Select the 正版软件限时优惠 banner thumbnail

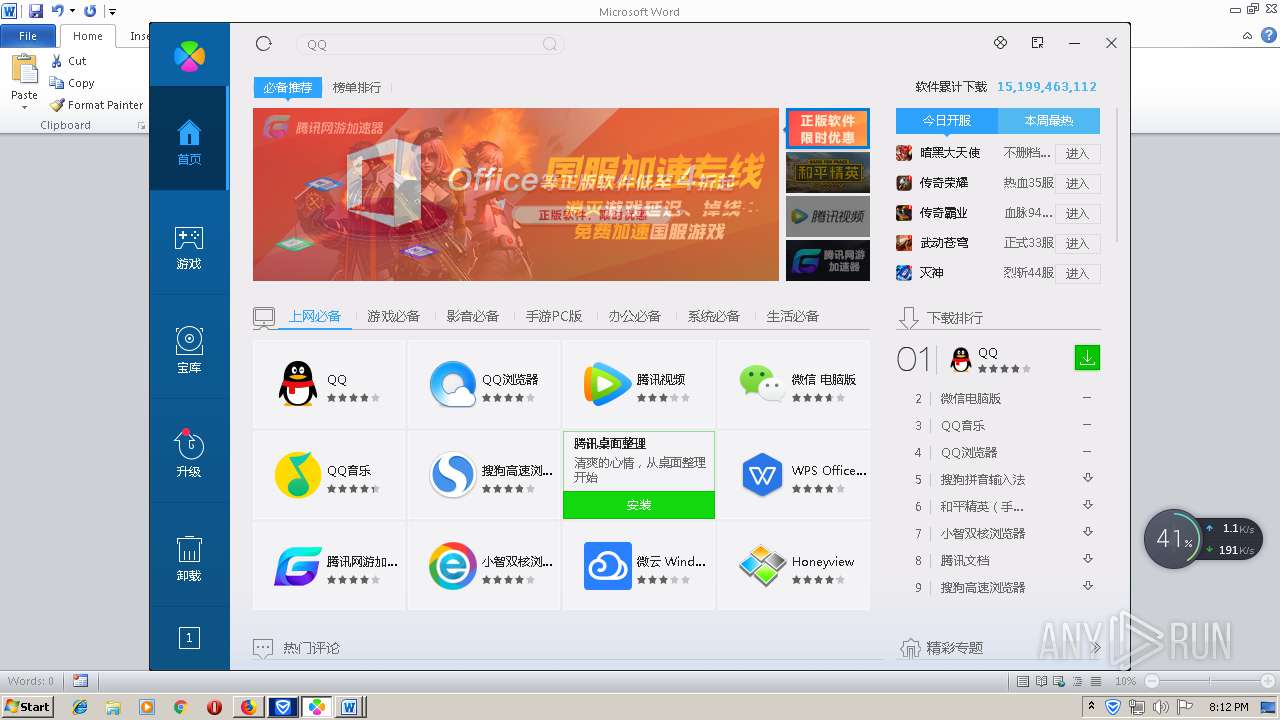click(x=827, y=129)
